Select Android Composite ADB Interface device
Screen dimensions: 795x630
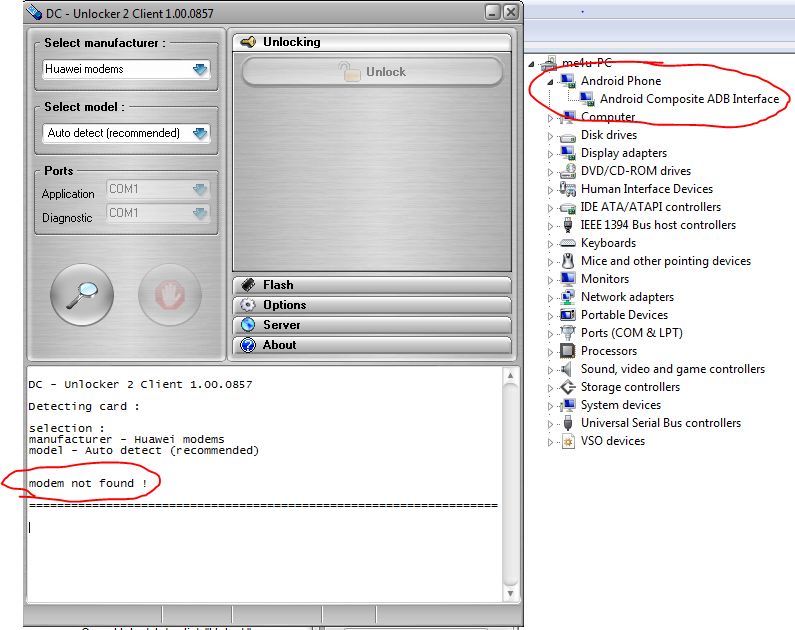click(690, 99)
